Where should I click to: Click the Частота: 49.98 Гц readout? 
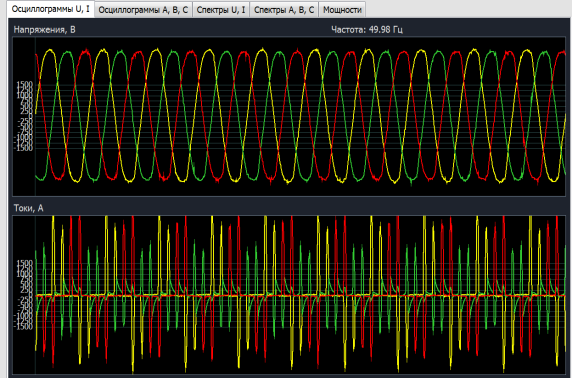(x=367, y=30)
